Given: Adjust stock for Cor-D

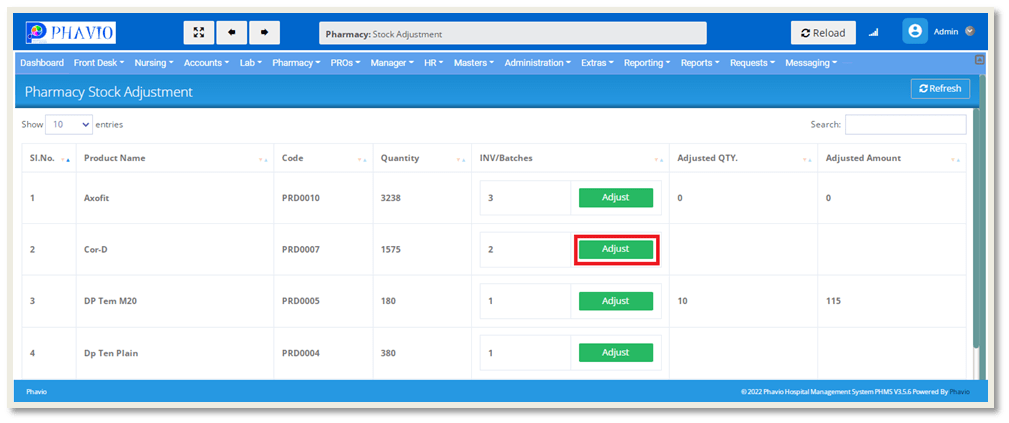Looking at the screenshot, I should click(615, 249).
